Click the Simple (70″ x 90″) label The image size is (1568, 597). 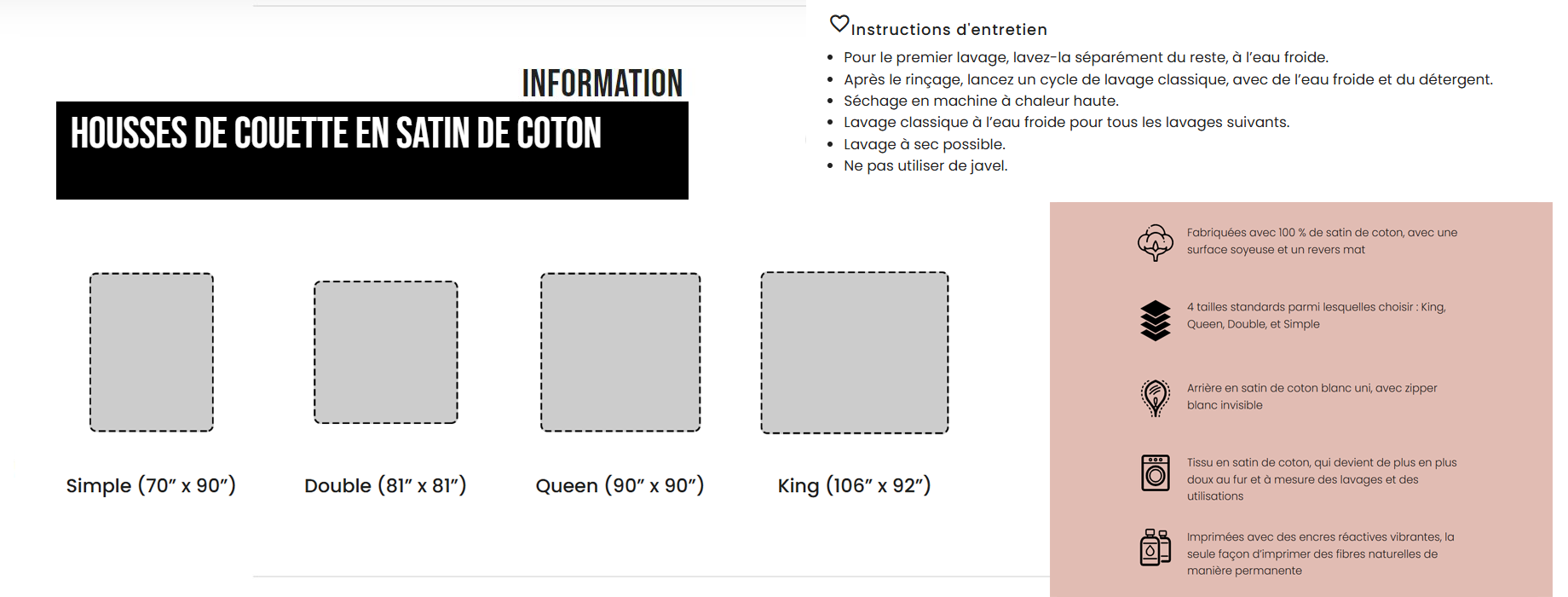click(x=151, y=486)
